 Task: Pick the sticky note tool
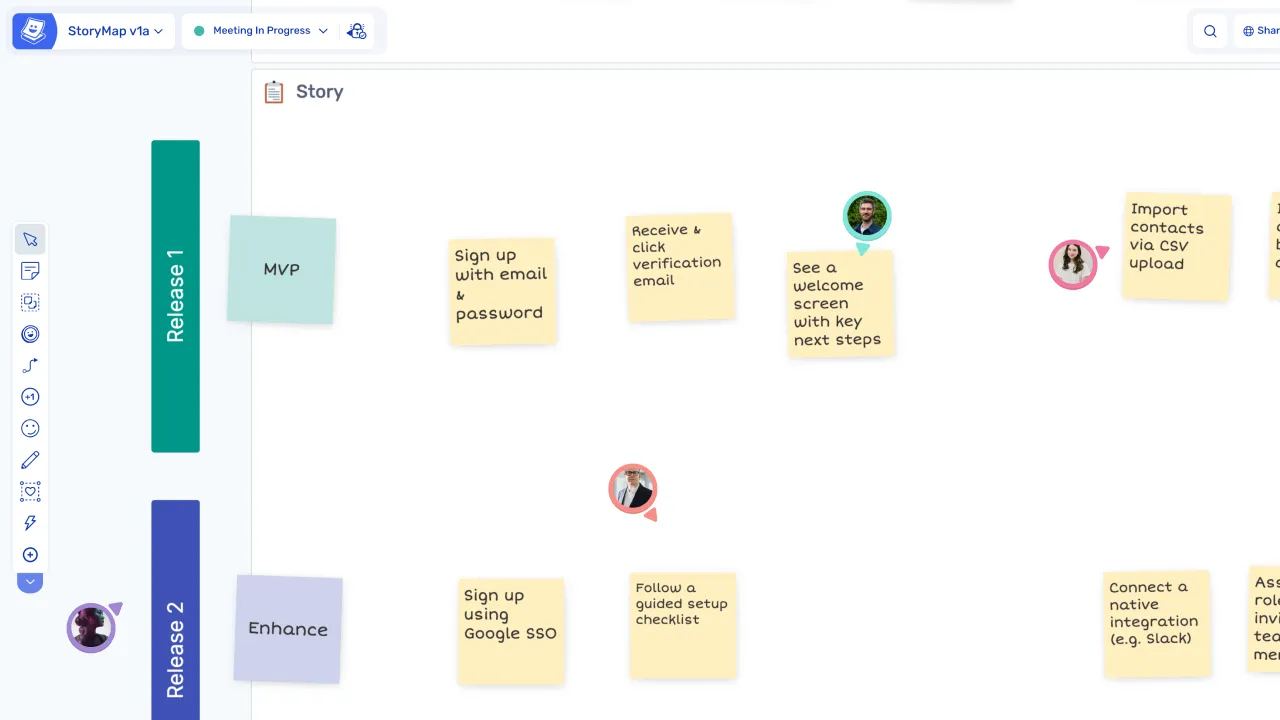point(30,271)
